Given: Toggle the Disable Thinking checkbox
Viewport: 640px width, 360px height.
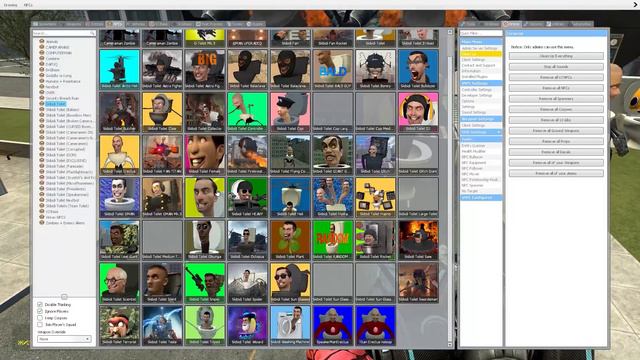Looking at the screenshot, I should 40,304.
